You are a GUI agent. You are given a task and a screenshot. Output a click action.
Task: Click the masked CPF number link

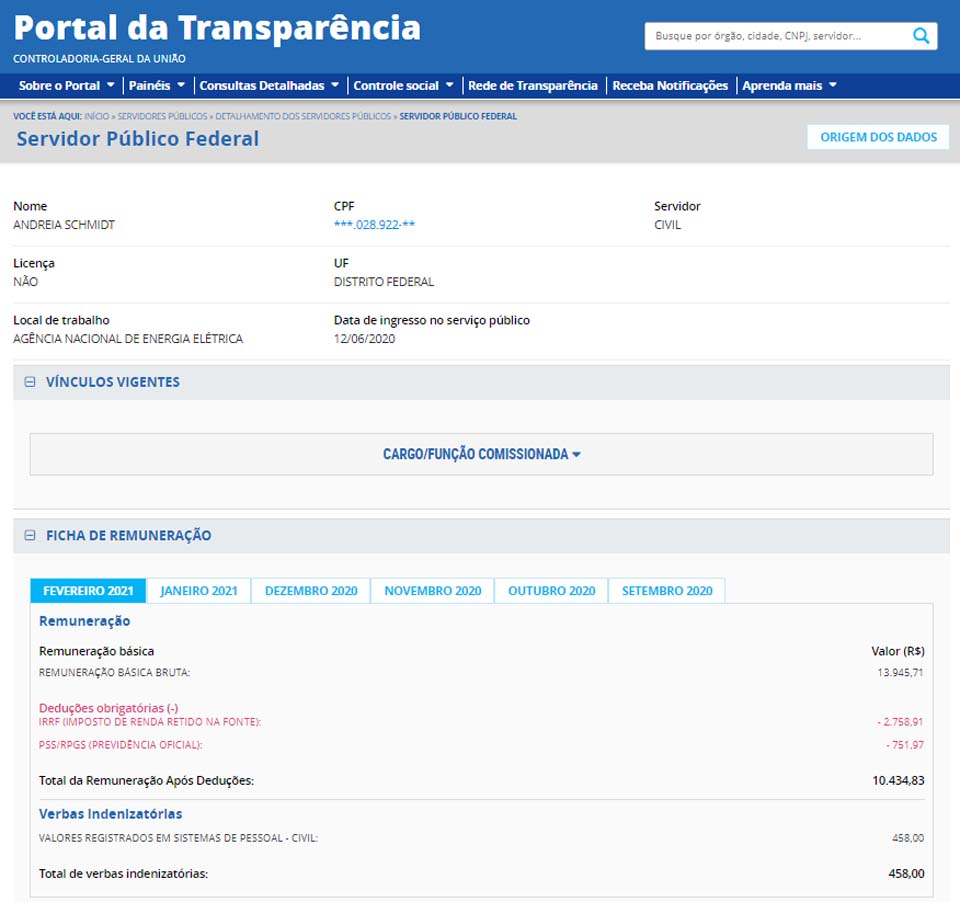coord(374,225)
